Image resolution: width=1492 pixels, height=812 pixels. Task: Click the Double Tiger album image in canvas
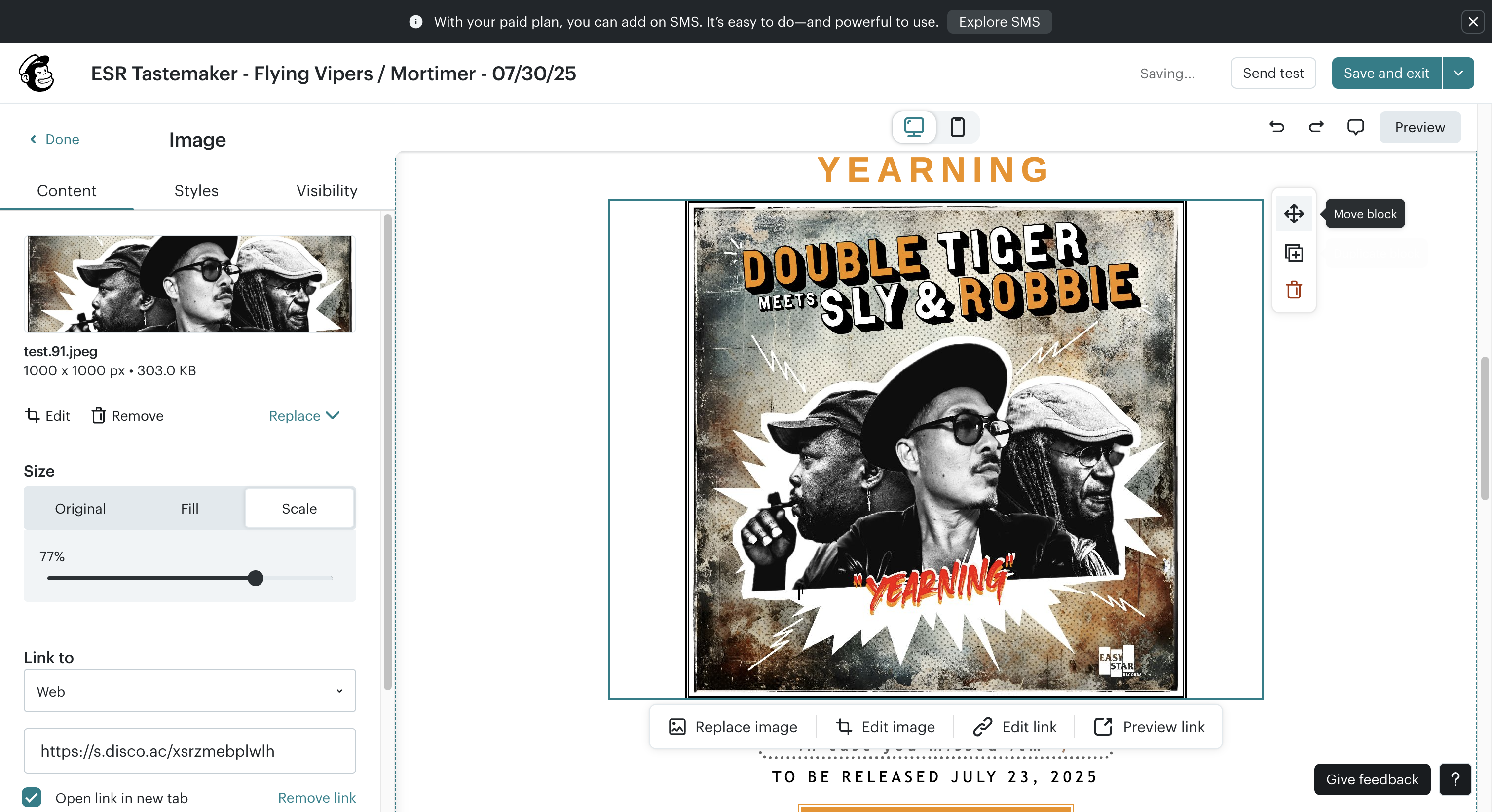click(x=936, y=449)
